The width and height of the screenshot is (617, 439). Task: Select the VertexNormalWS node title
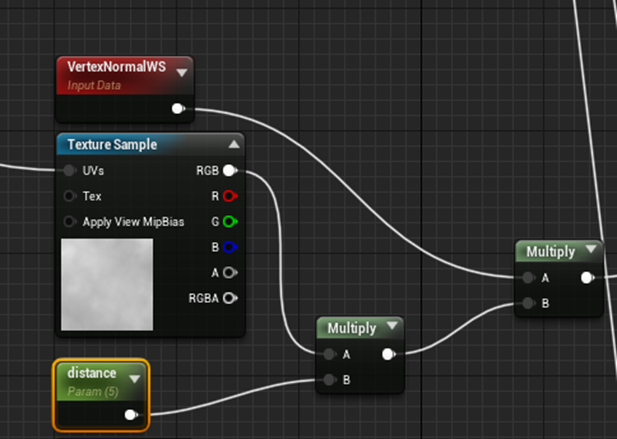tap(116, 66)
